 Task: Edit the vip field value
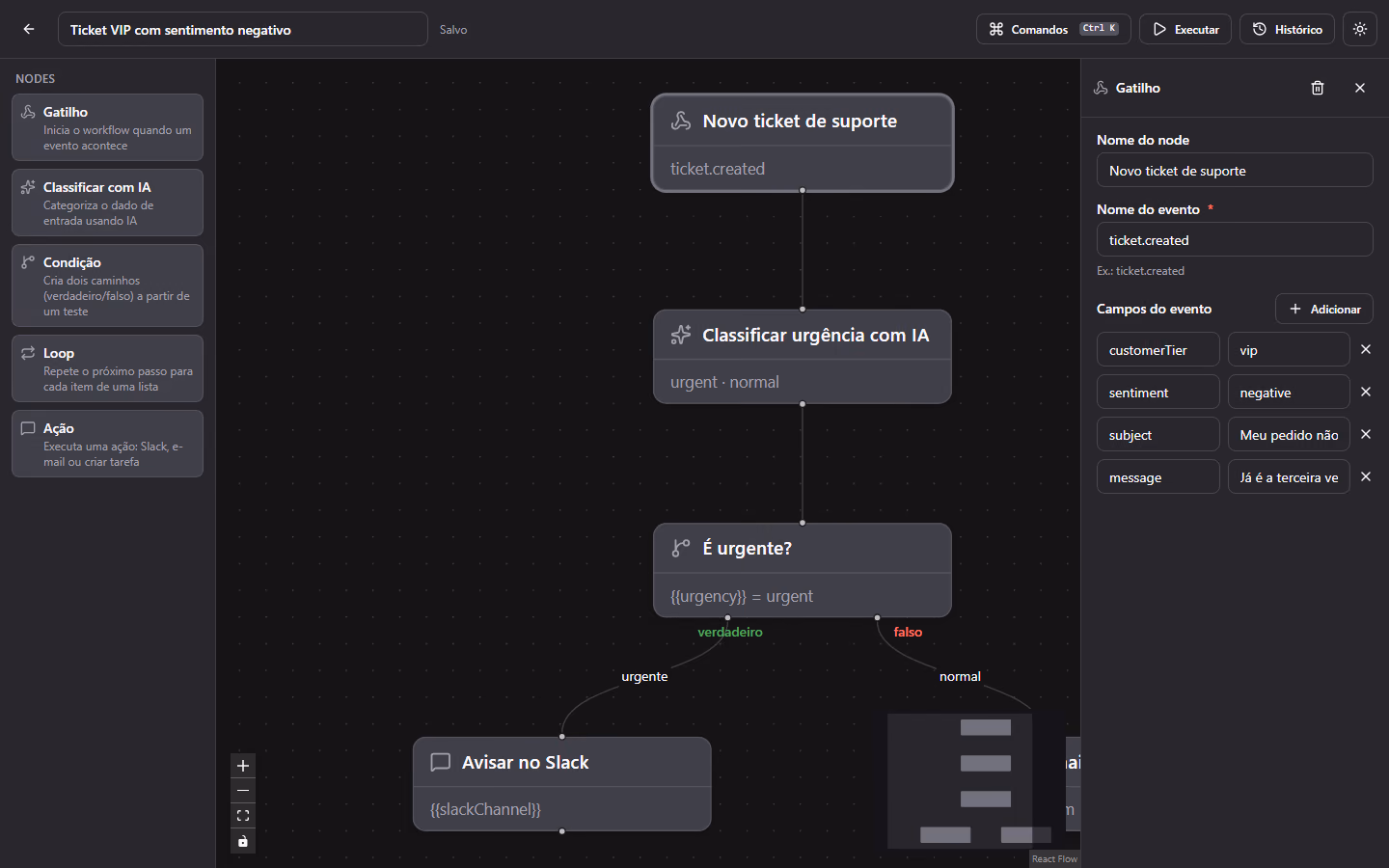pos(1289,349)
